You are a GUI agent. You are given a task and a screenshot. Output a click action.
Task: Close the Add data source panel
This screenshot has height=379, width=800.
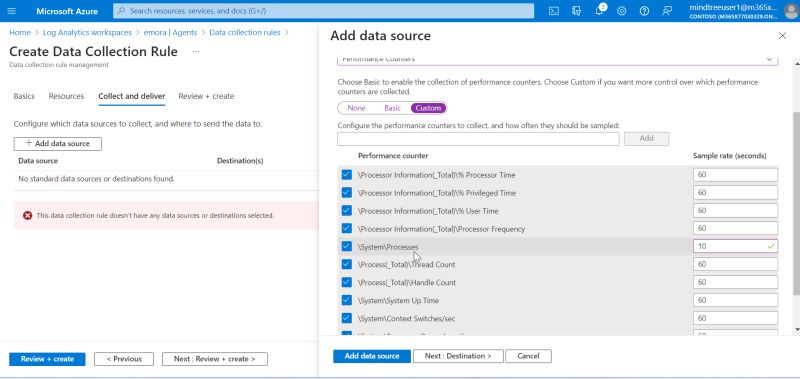[782, 36]
